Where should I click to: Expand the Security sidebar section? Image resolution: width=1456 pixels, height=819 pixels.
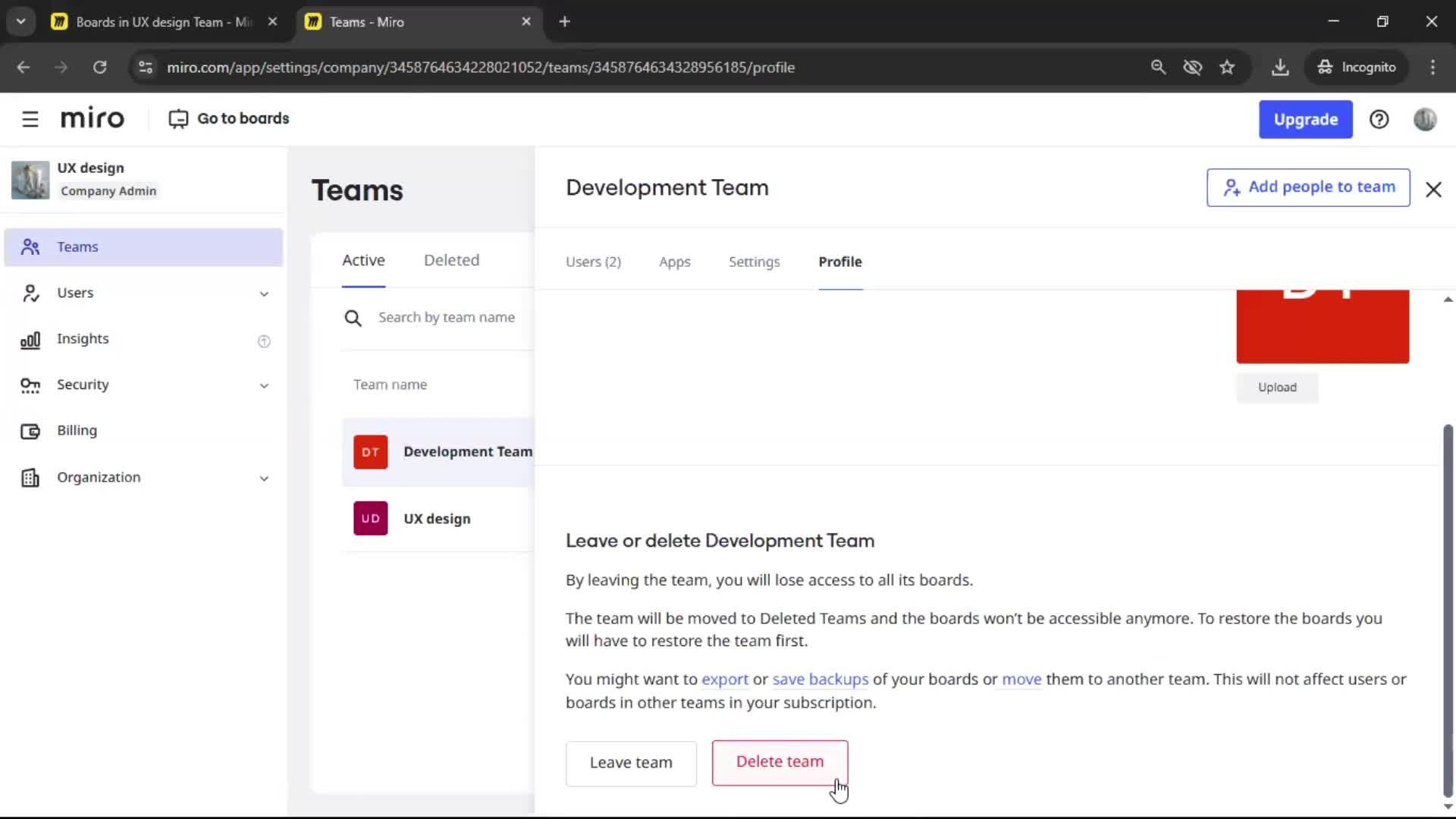pos(264,386)
